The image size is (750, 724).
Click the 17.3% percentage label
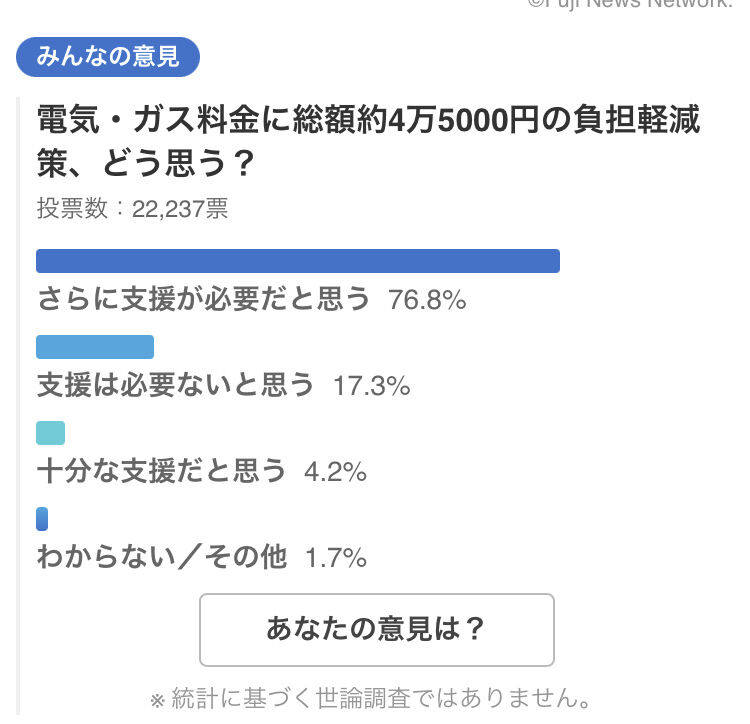pyautogui.click(x=372, y=386)
